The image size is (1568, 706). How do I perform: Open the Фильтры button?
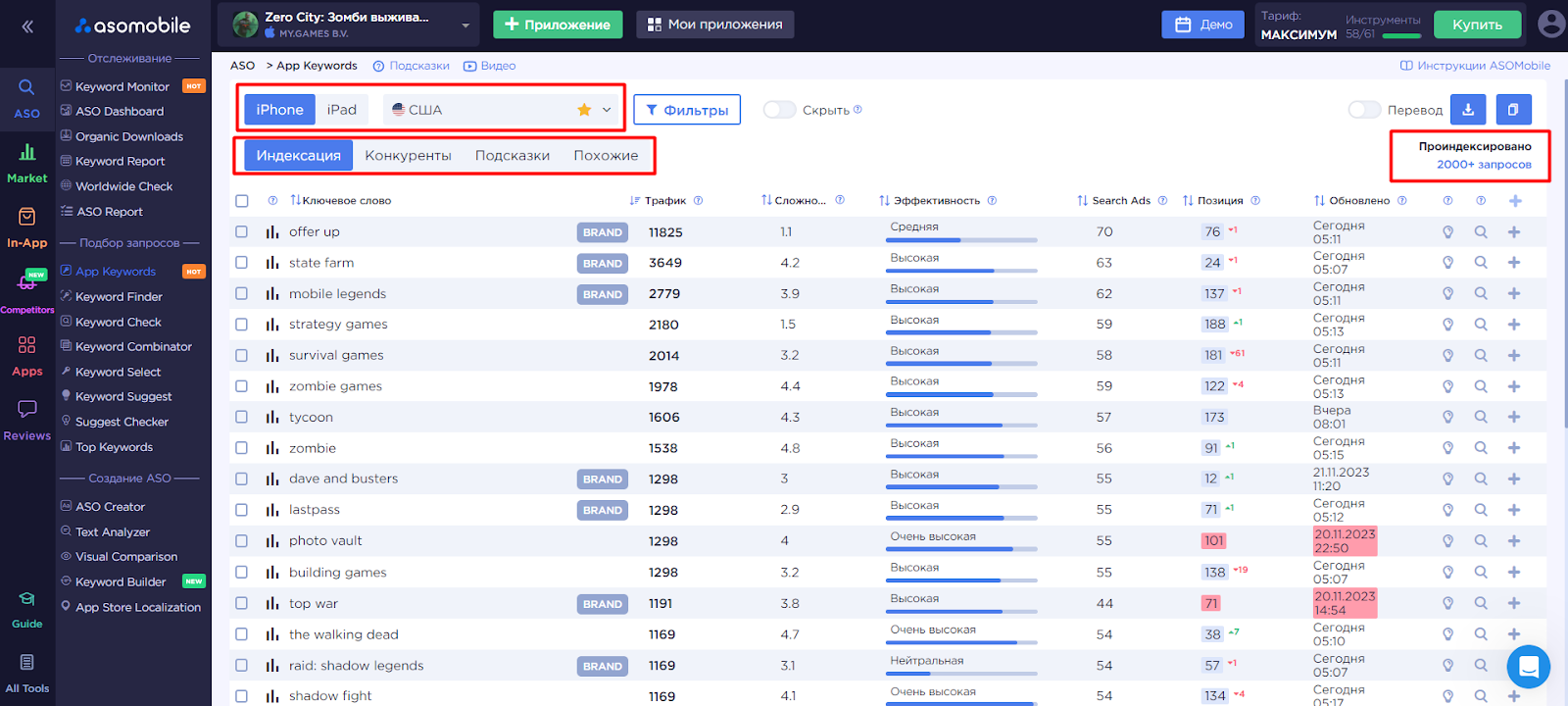click(x=686, y=110)
